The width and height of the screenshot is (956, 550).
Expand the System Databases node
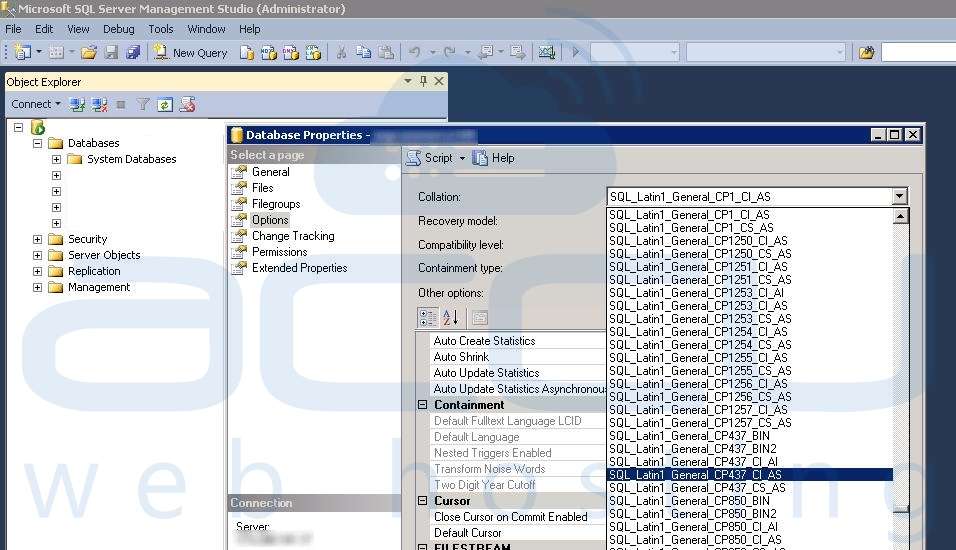56,159
